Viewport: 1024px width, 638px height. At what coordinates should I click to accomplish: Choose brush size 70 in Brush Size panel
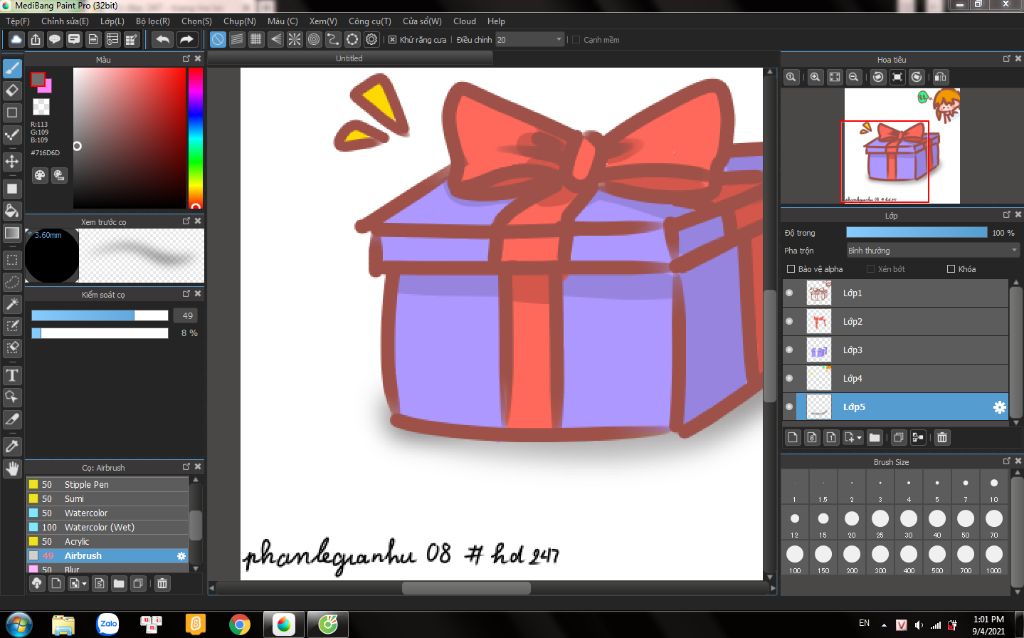tap(994, 523)
